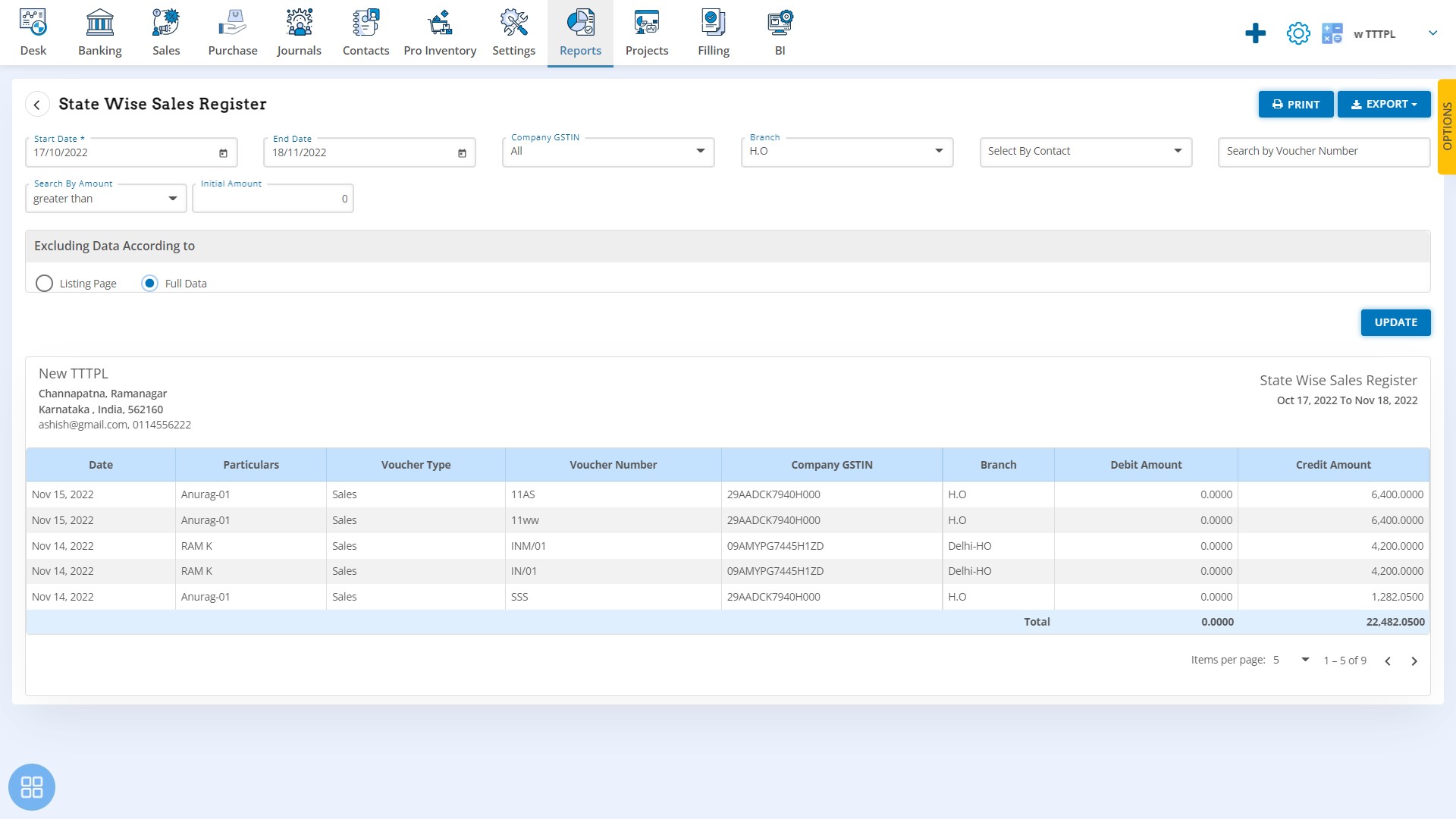
Task: Go to next page of results
Action: pos(1414,661)
